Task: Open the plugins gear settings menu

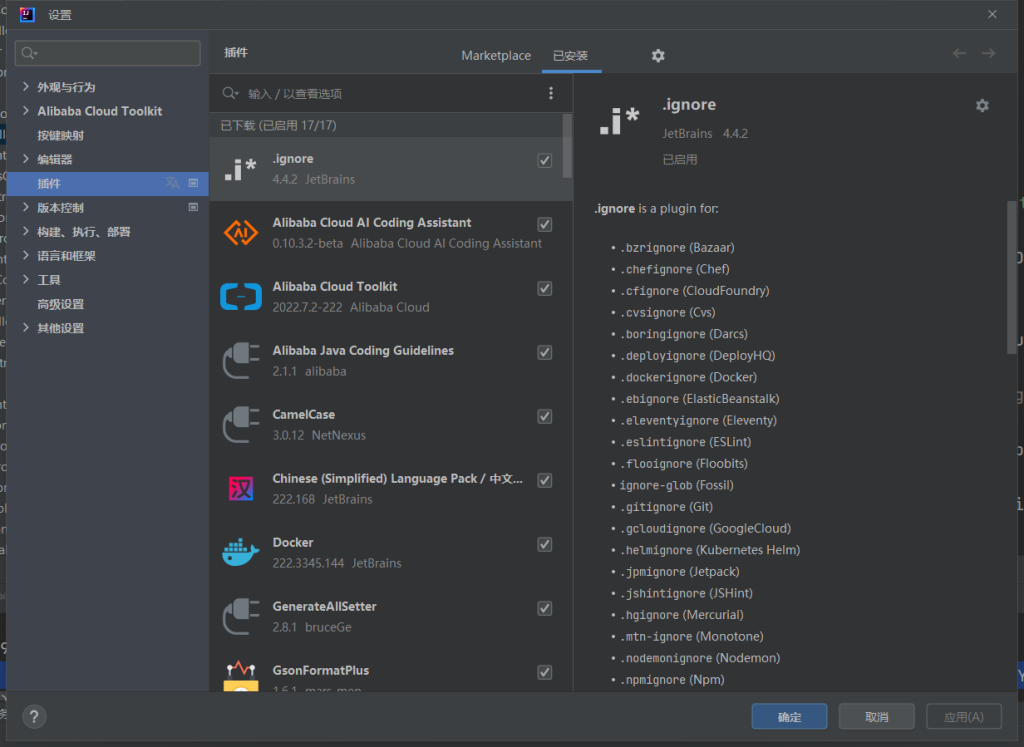Action: (x=658, y=56)
